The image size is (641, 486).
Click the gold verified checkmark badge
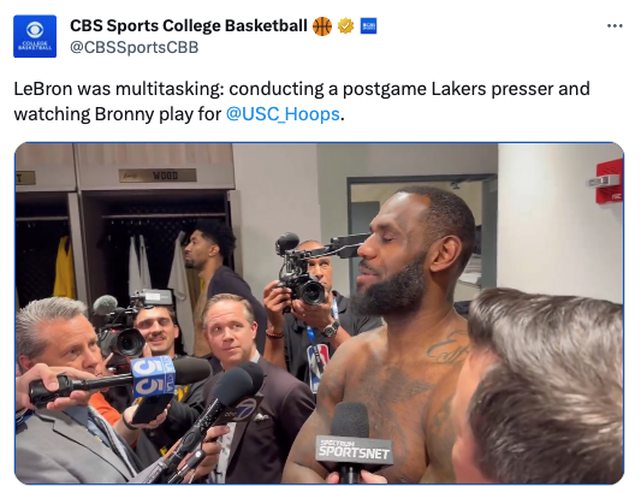tap(346, 26)
